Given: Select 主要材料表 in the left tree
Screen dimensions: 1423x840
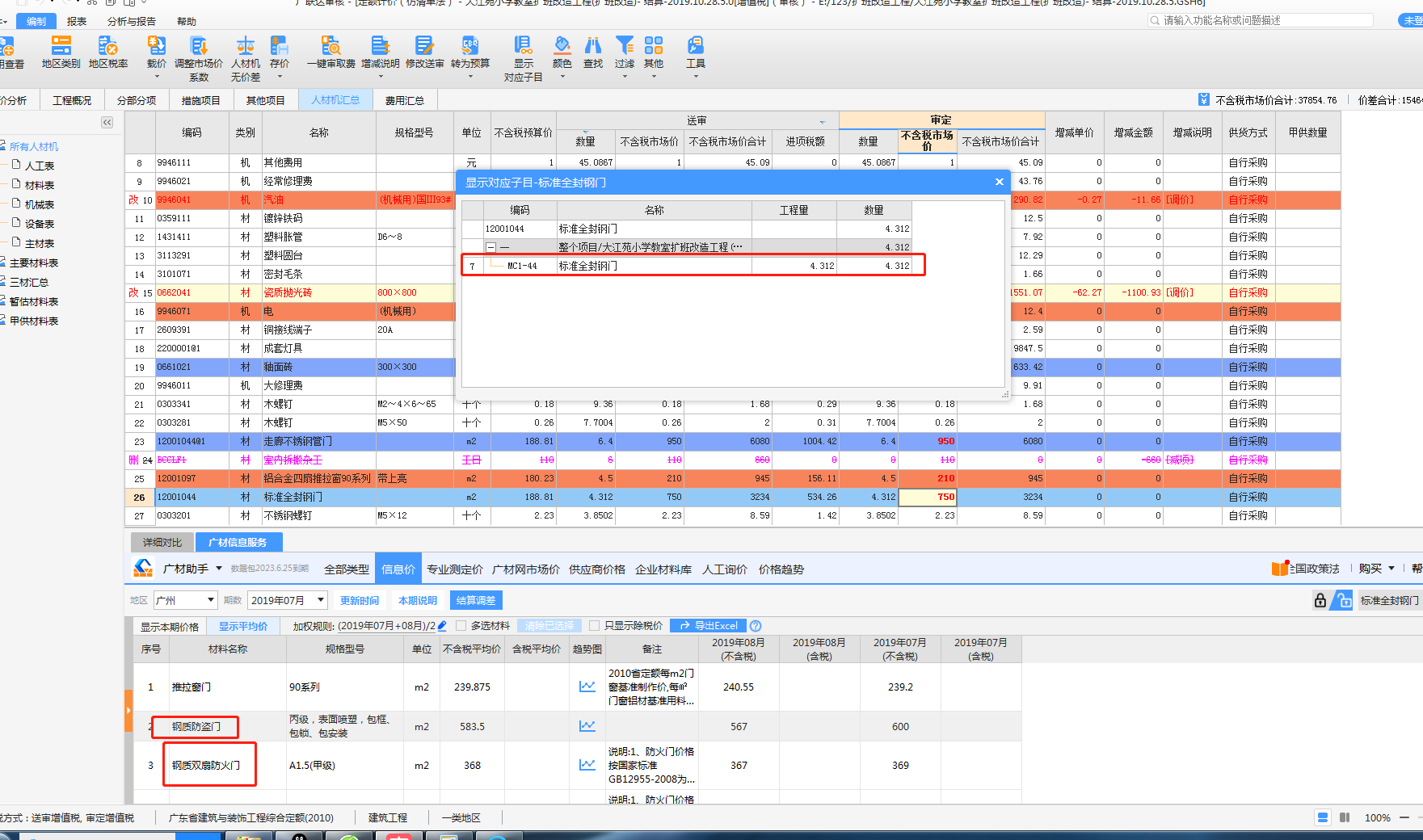Looking at the screenshot, I should coord(34,262).
